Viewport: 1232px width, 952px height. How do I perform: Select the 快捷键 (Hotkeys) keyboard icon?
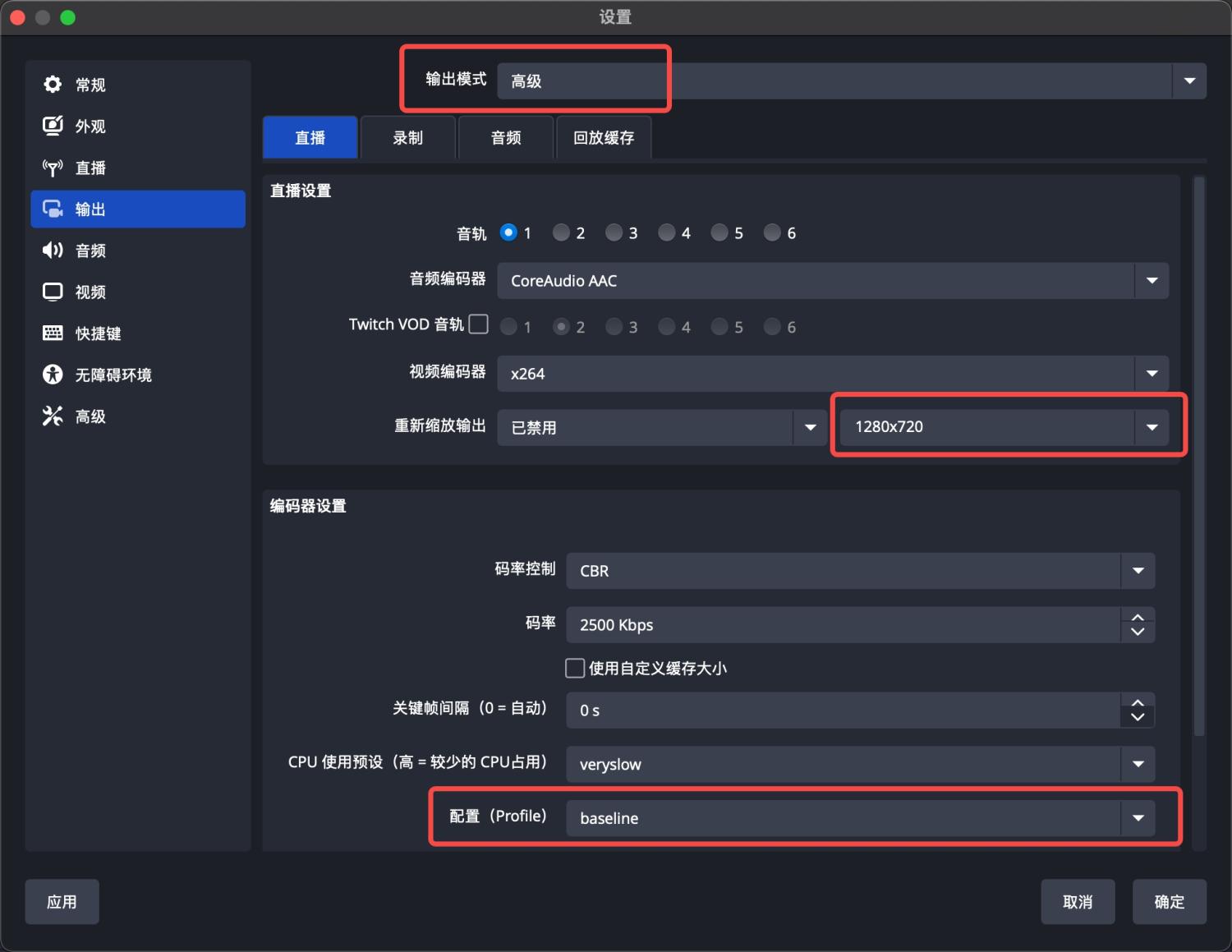[x=53, y=333]
